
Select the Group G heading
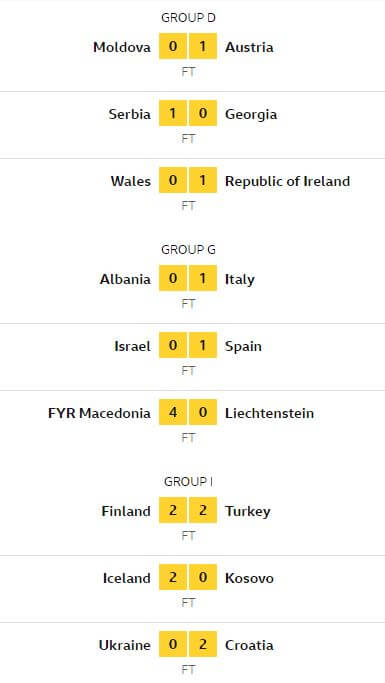point(188,250)
